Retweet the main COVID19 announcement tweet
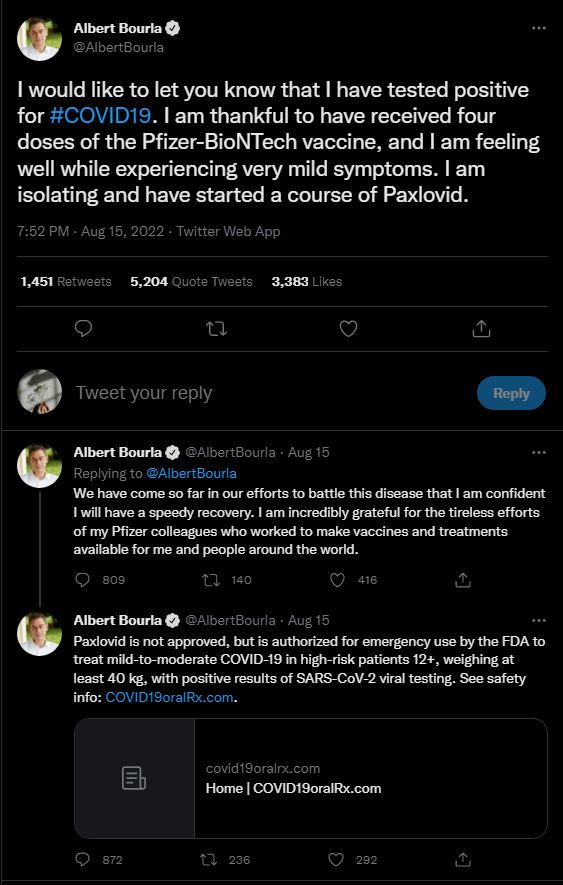Screen dimensions: 563x885 coord(216,328)
